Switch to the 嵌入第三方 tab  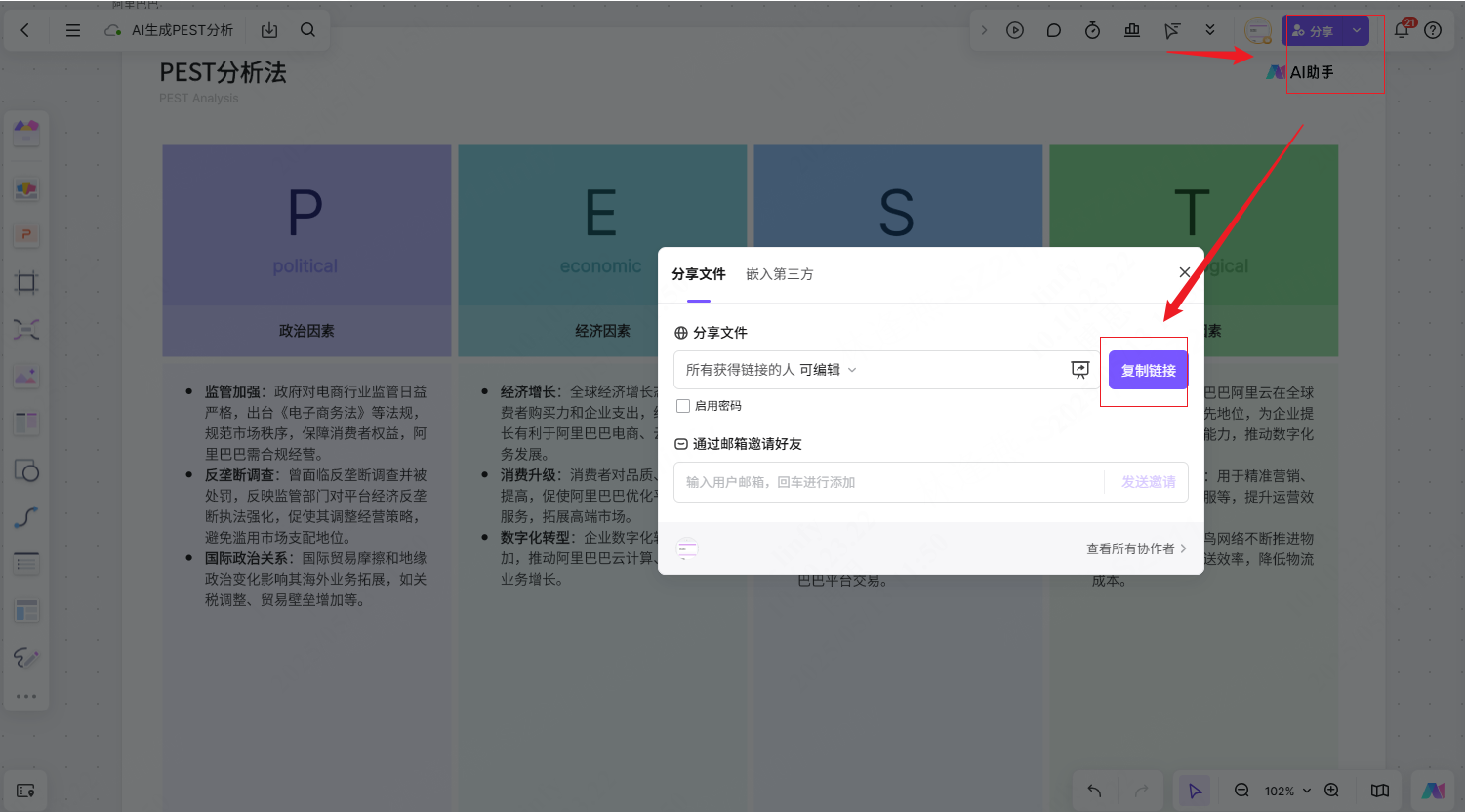[x=780, y=274]
